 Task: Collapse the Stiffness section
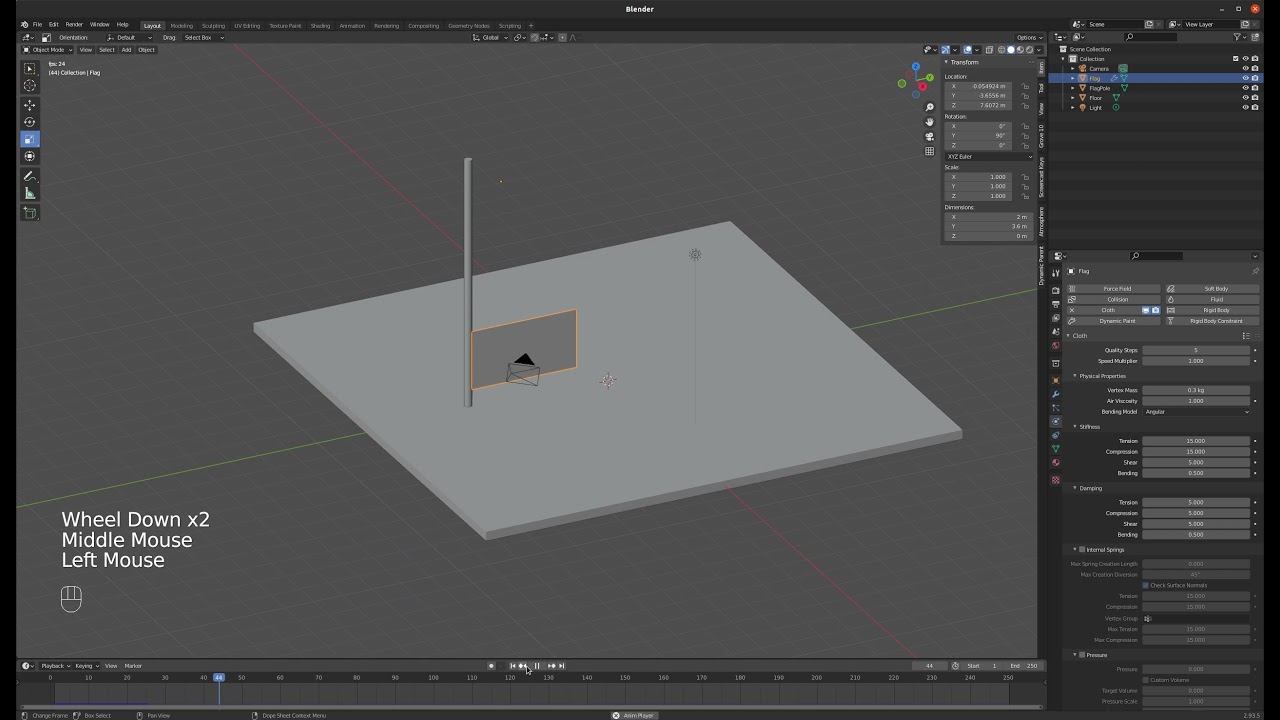(x=1075, y=427)
